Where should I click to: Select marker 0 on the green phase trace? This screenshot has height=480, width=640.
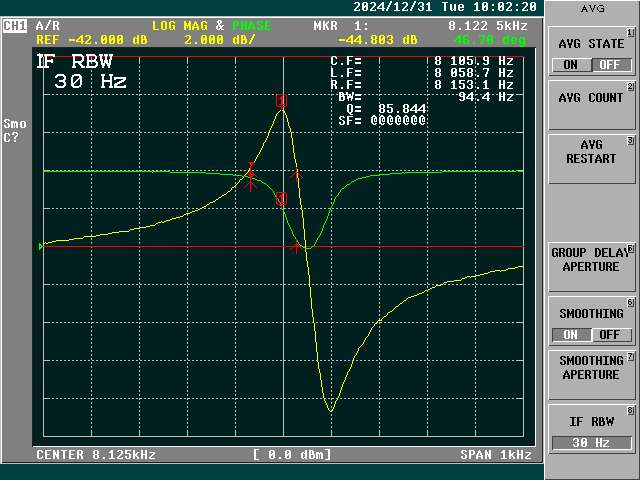coord(282,199)
